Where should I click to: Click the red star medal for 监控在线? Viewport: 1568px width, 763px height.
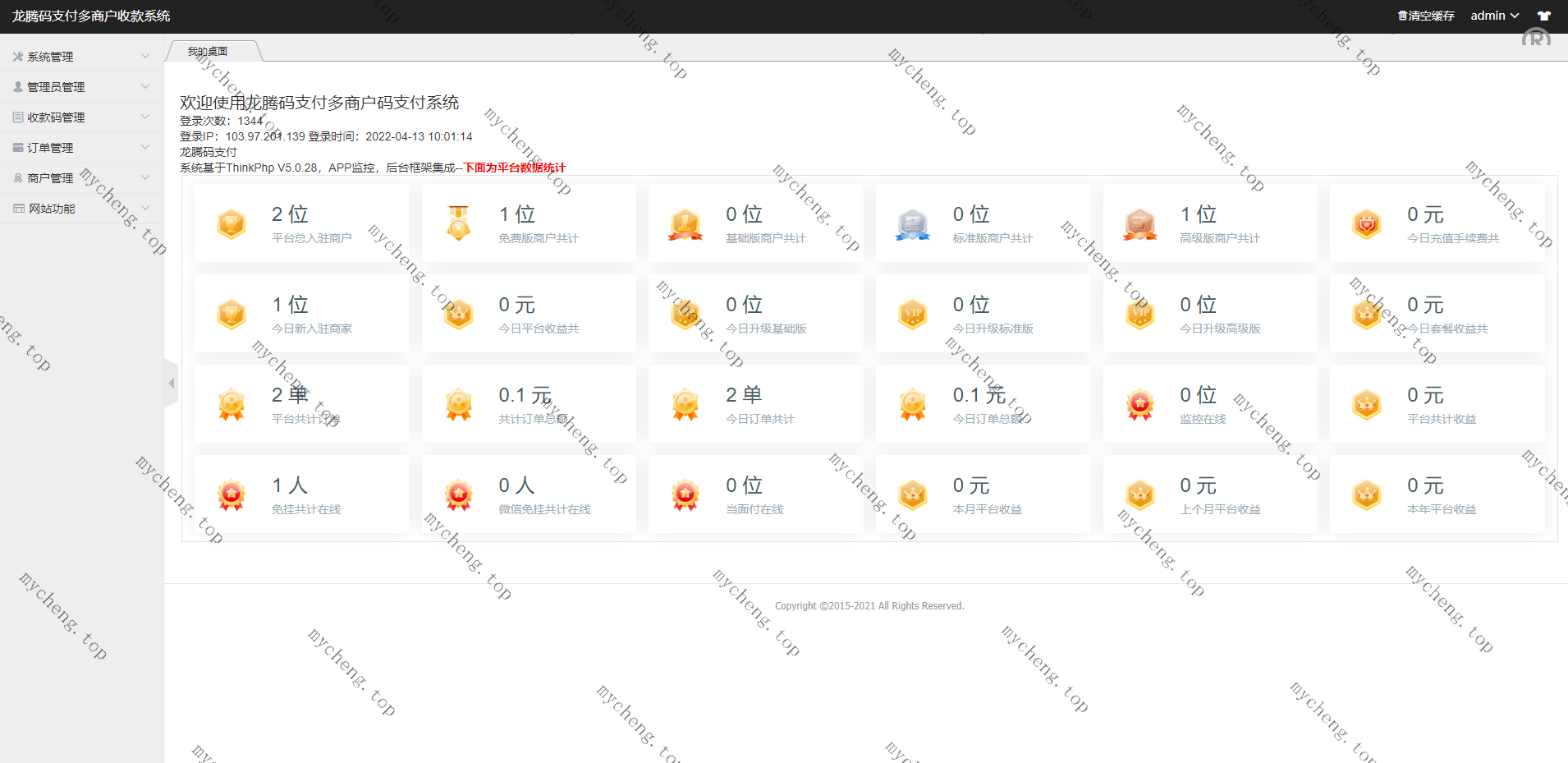(x=1139, y=404)
